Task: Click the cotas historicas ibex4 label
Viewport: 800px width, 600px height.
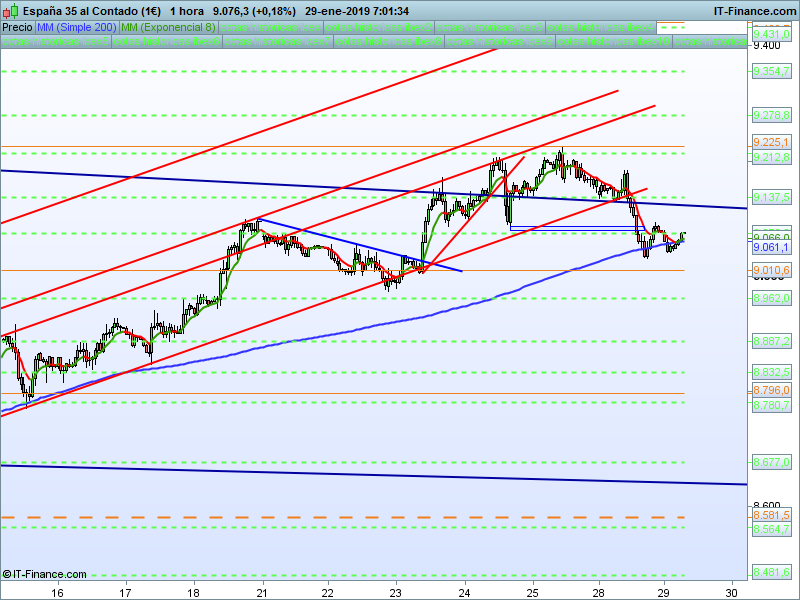Action: coord(601,28)
